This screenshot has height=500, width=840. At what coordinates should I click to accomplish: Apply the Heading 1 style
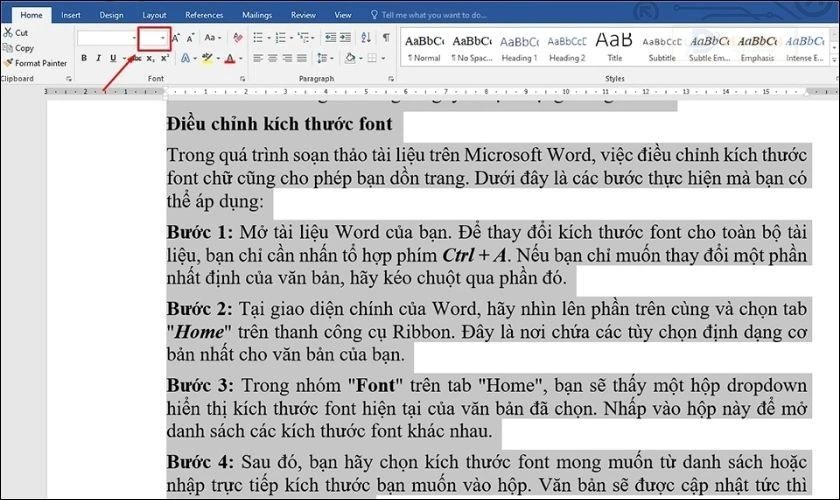click(x=519, y=48)
